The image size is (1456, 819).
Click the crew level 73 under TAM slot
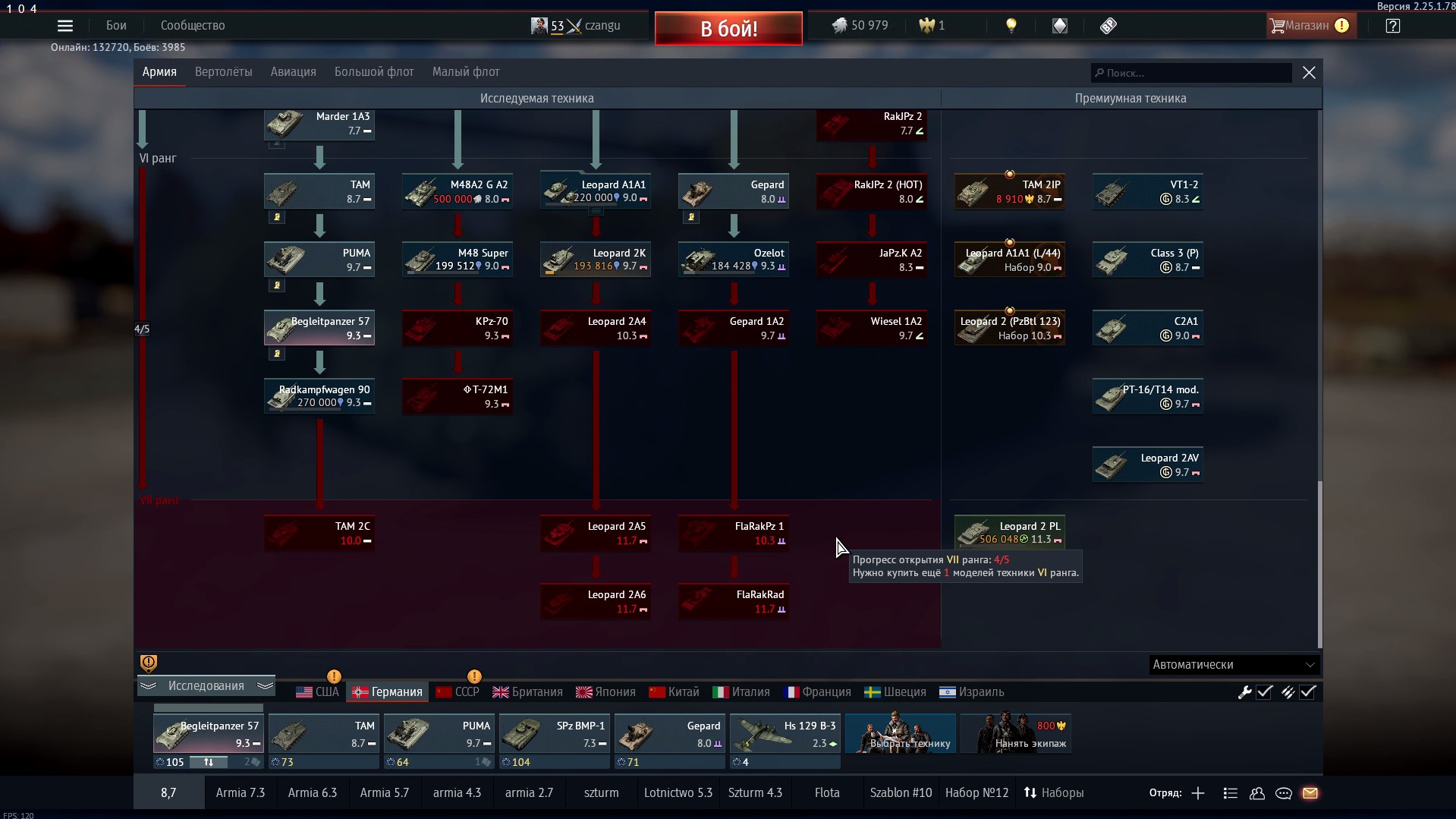[283, 762]
